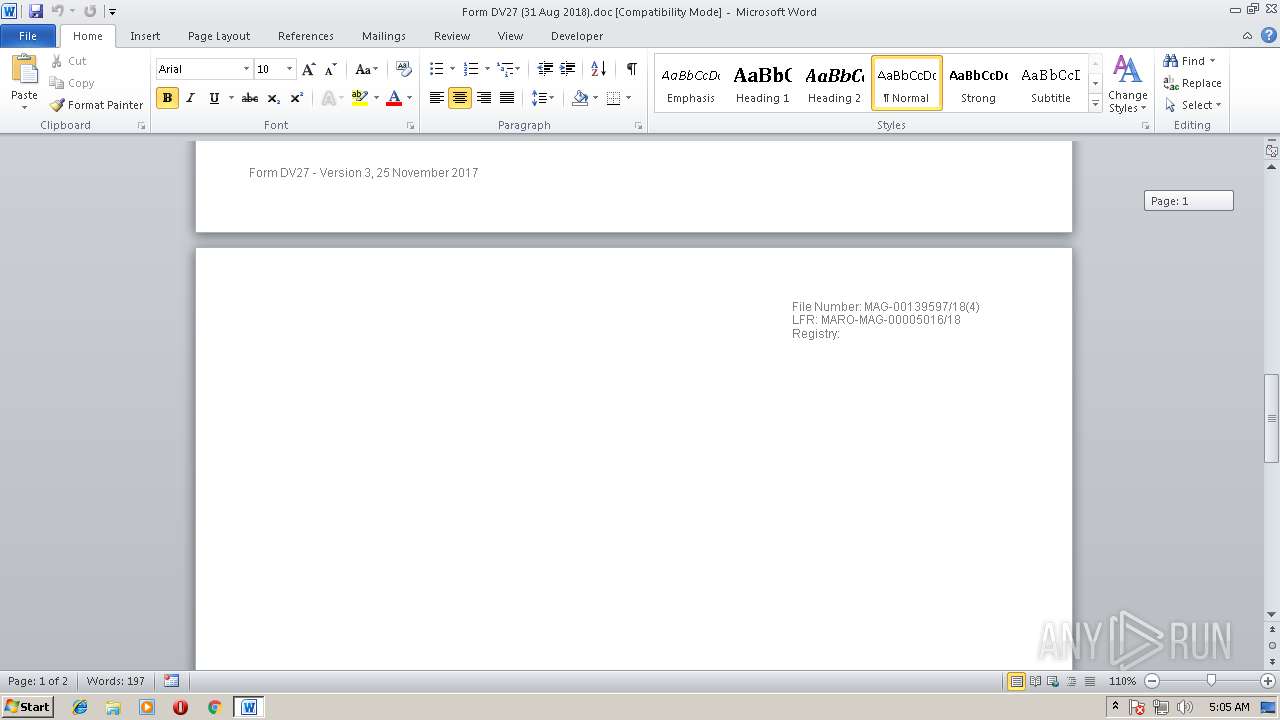Screen dimensions: 1280x720
Task: Toggle Italic formatting
Action: coord(190,98)
